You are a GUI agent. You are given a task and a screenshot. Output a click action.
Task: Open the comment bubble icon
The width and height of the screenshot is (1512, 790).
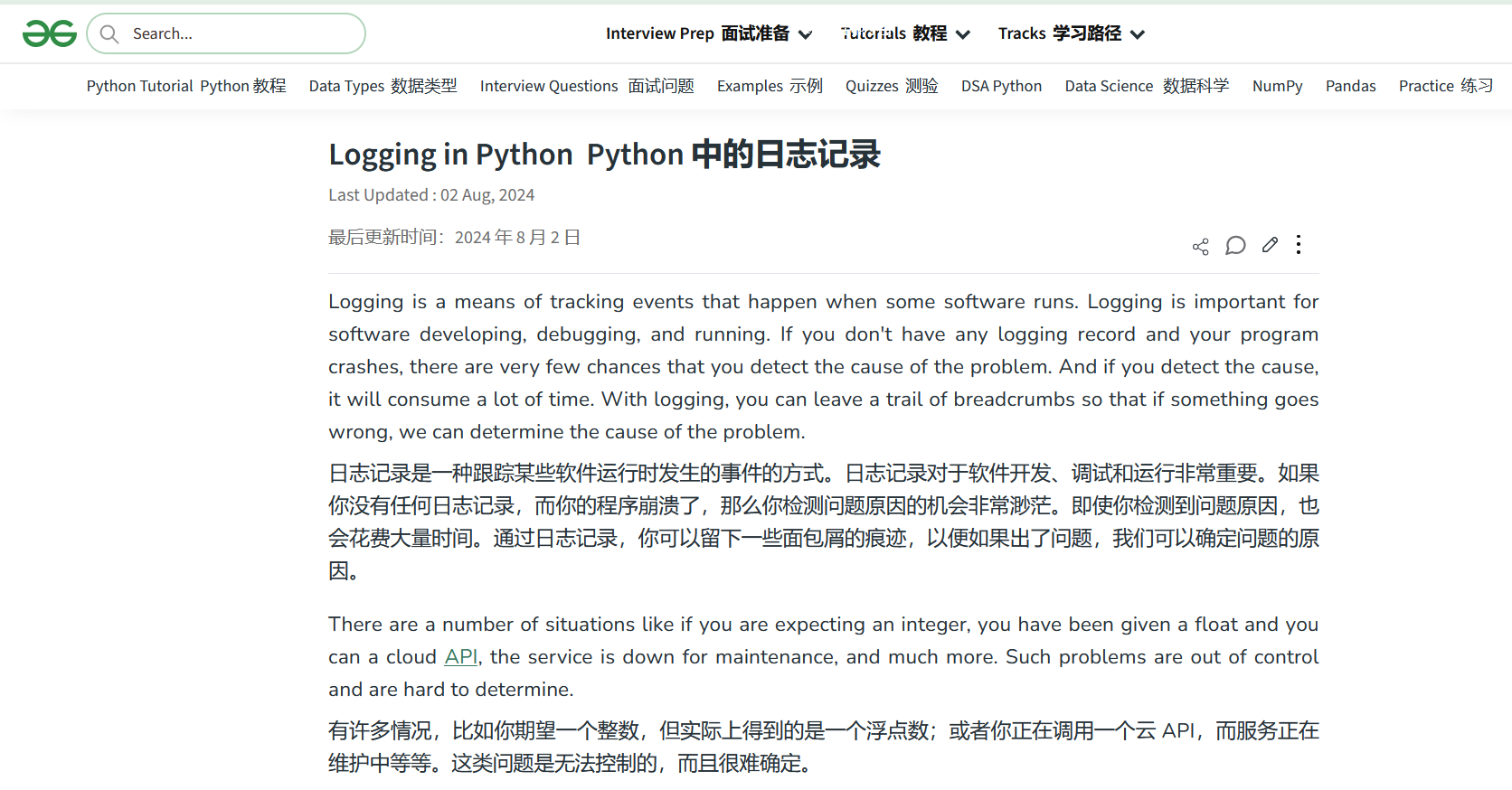tap(1235, 246)
